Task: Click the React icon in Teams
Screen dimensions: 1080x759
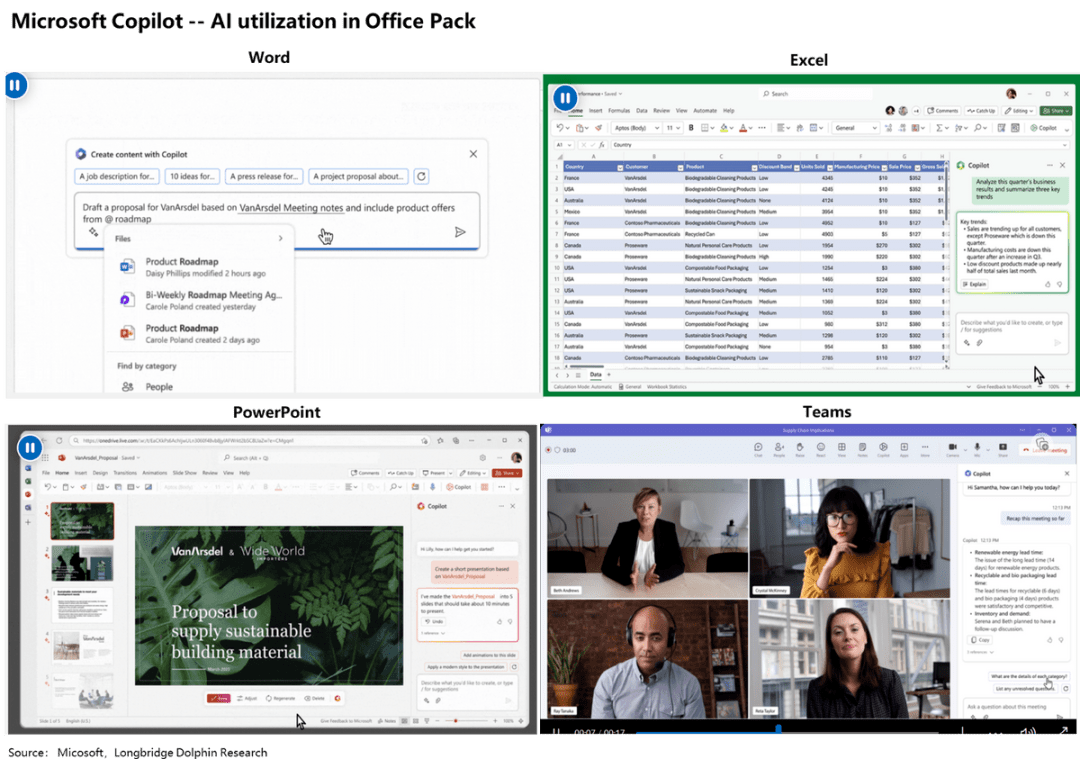Action: click(x=820, y=449)
